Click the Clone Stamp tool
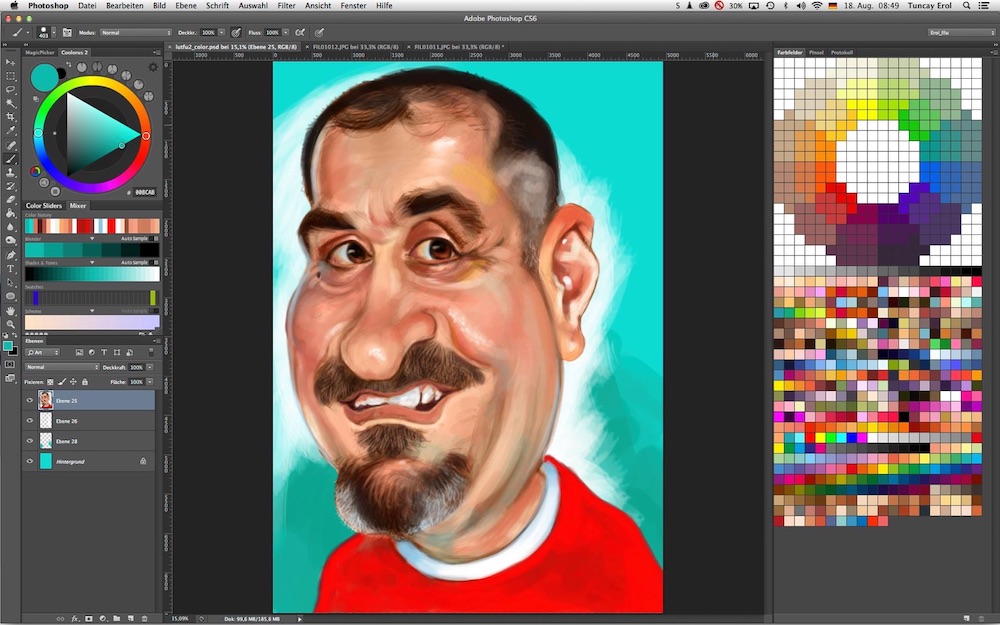The image size is (1000, 625). (x=11, y=172)
